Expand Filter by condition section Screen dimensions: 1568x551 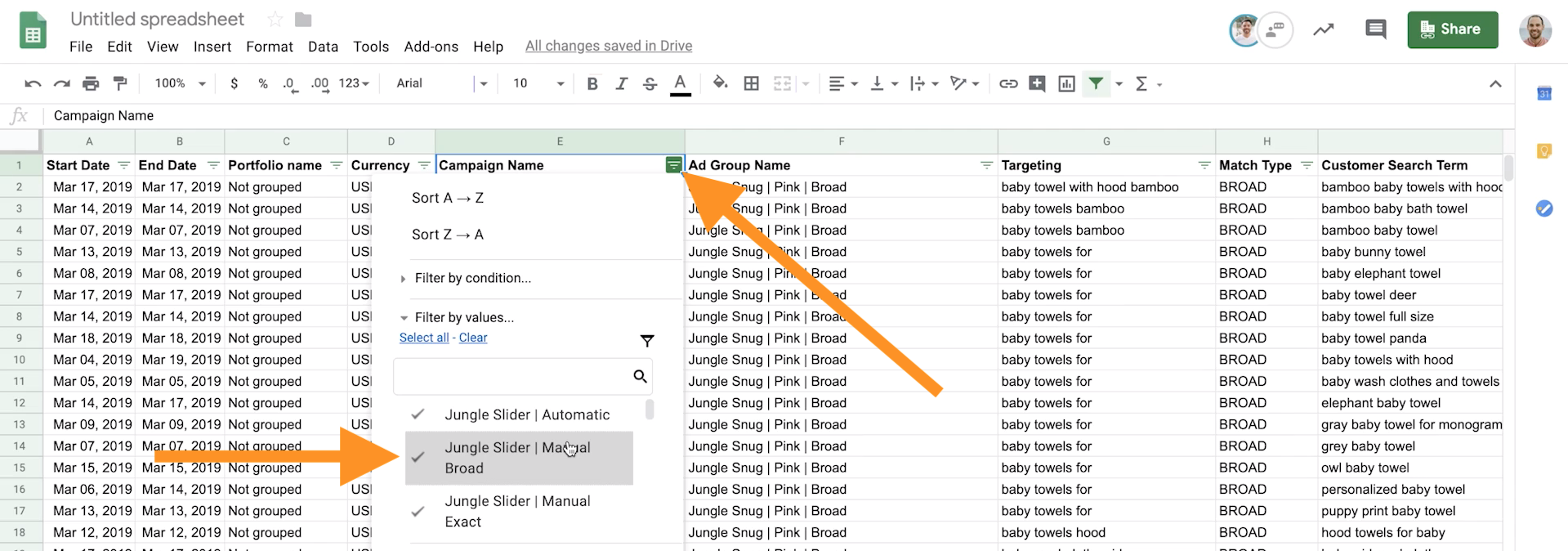(472, 279)
